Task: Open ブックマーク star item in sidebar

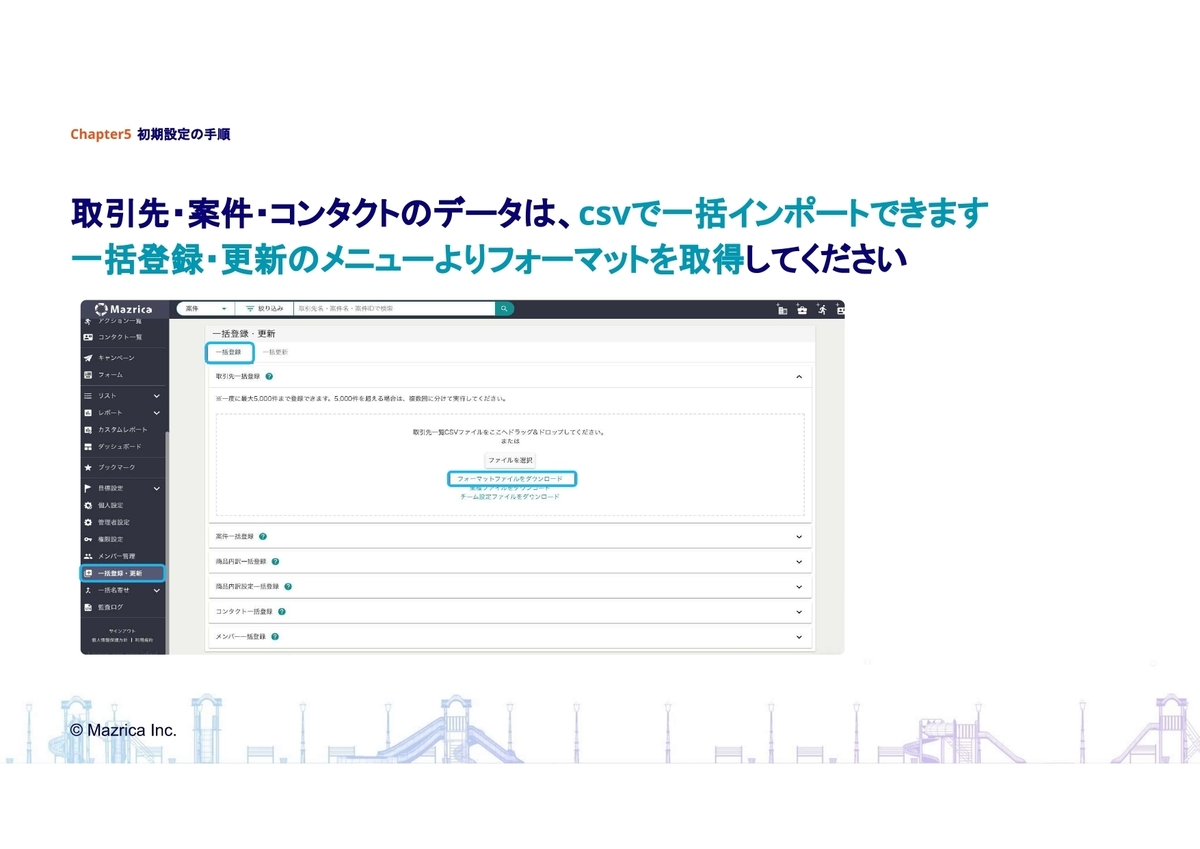Action: point(116,467)
